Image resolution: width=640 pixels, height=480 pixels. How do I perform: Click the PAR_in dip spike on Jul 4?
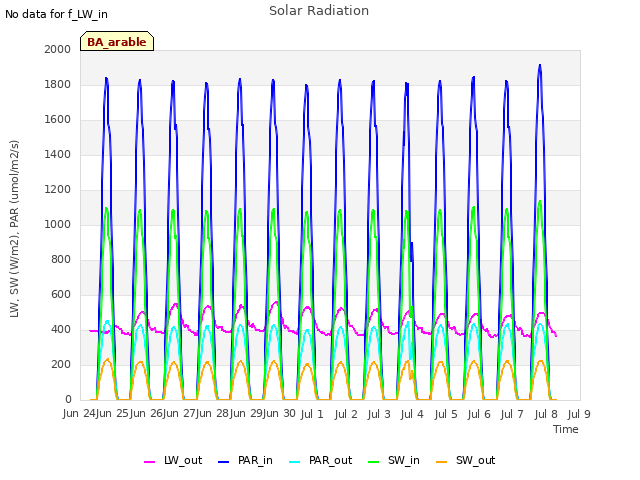pos(412,252)
